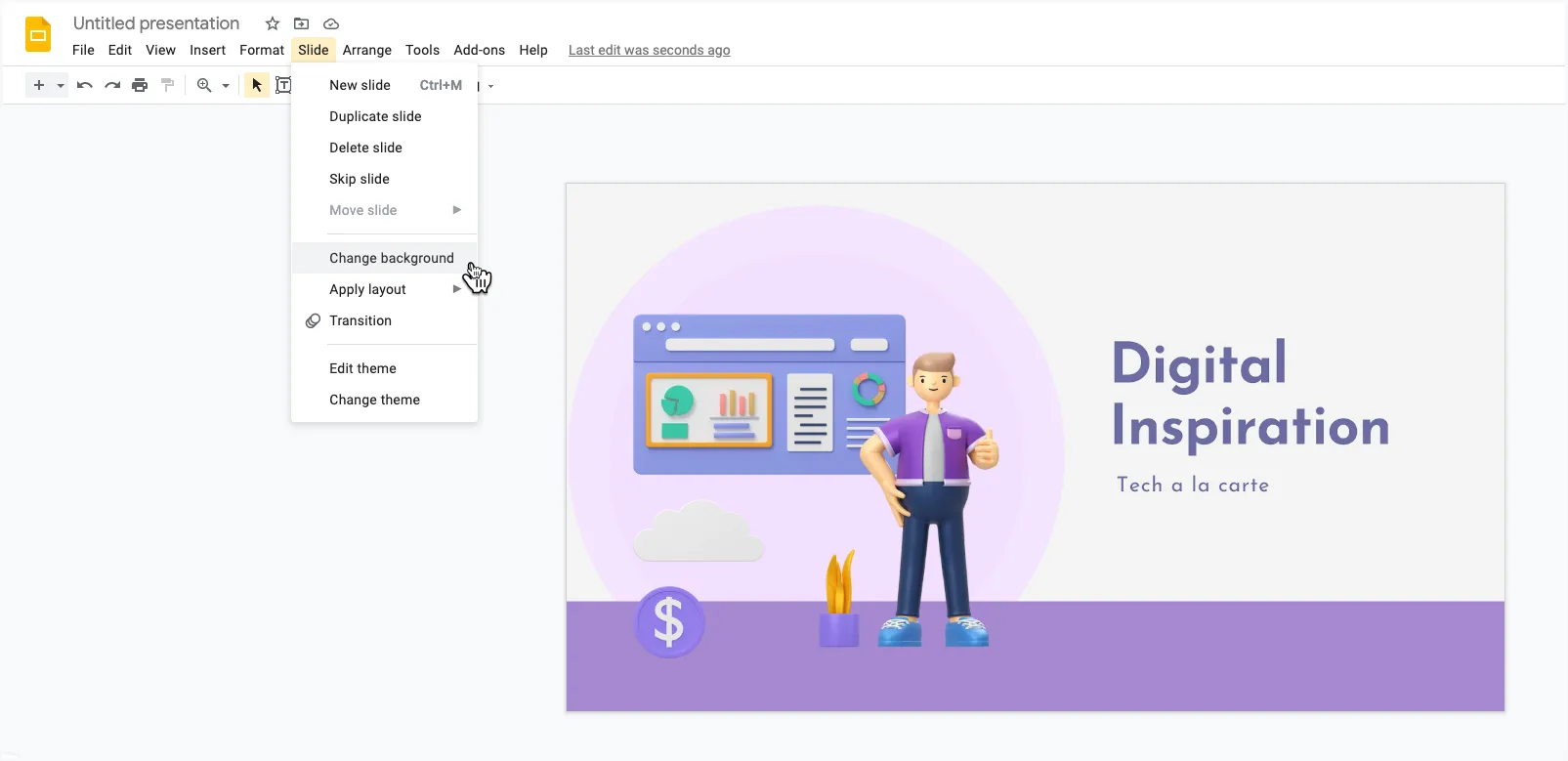
Task: Open the dropdown arrow right of the menu
Action: click(490, 86)
